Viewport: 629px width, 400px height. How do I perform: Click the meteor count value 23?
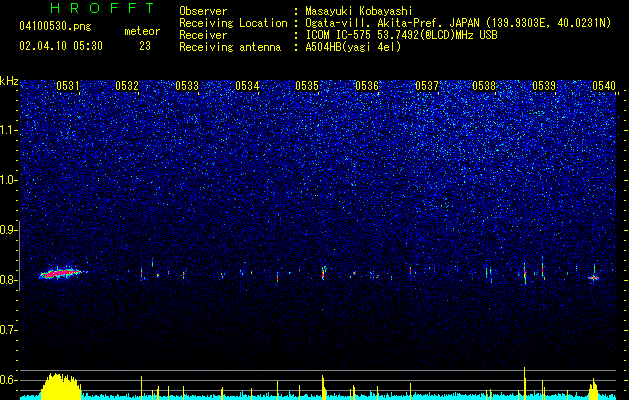coord(145,46)
